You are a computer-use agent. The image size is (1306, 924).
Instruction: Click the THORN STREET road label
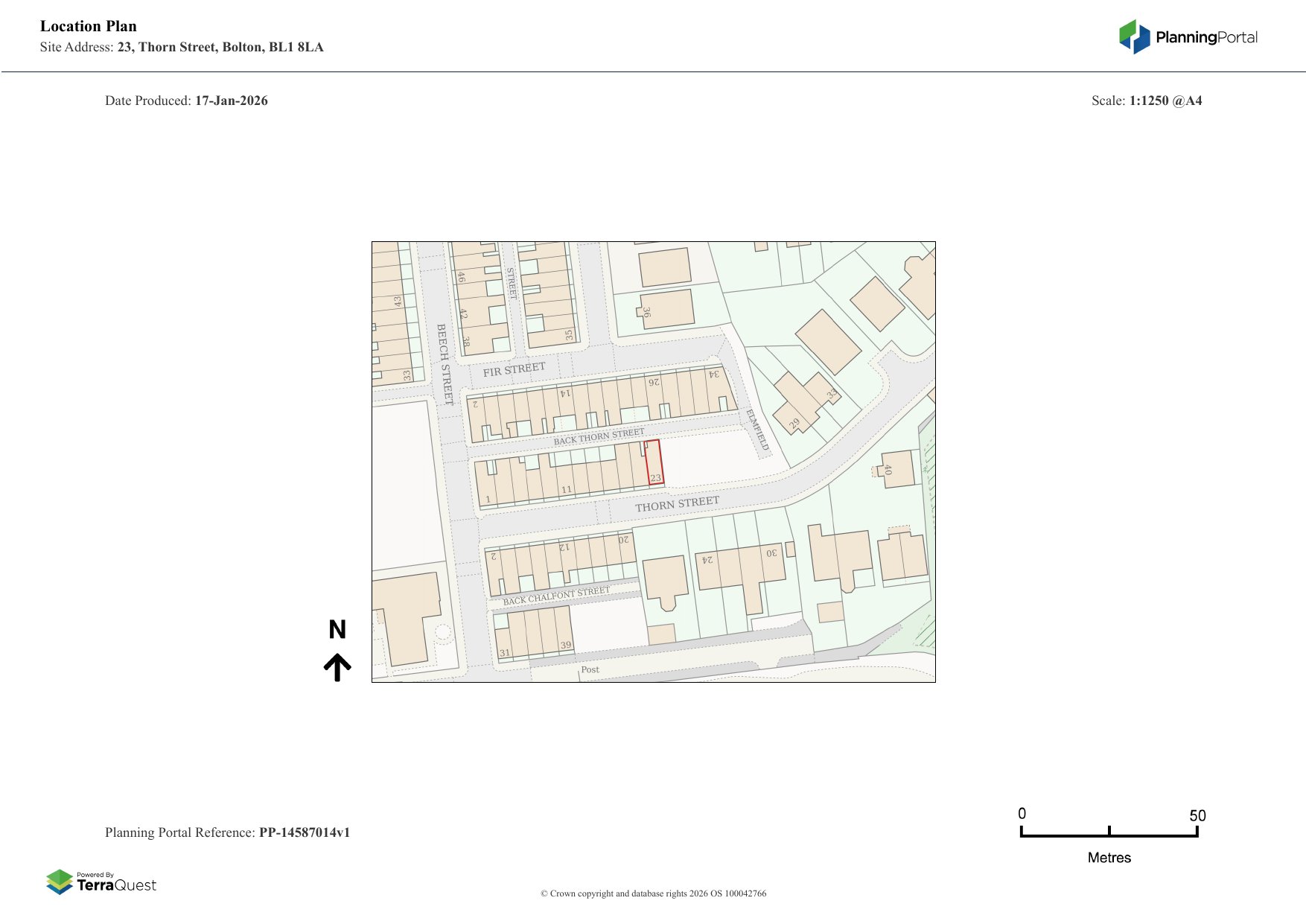click(x=677, y=504)
